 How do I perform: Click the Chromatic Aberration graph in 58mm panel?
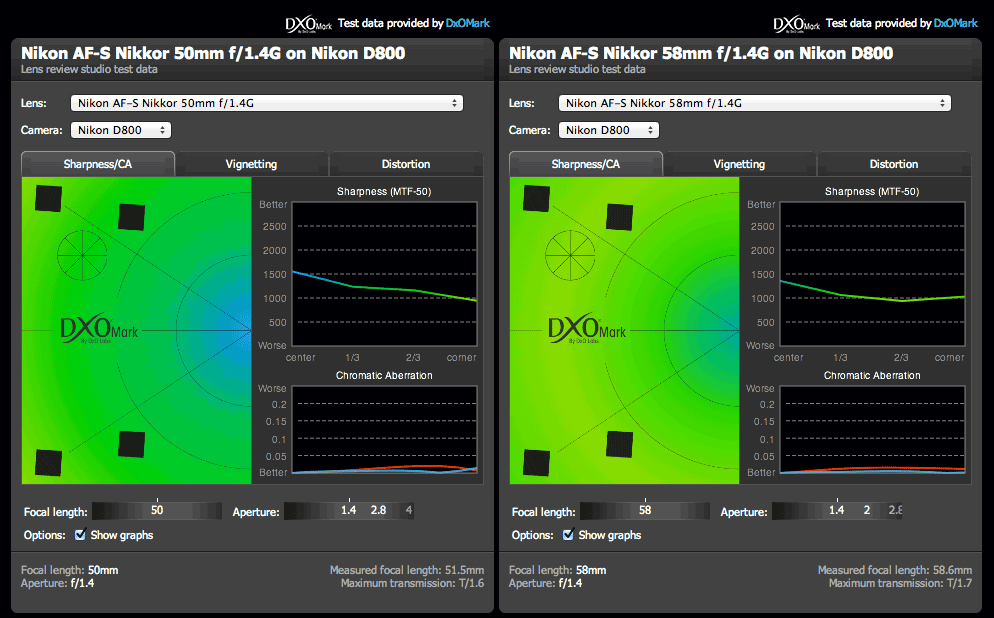click(x=872, y=430)
